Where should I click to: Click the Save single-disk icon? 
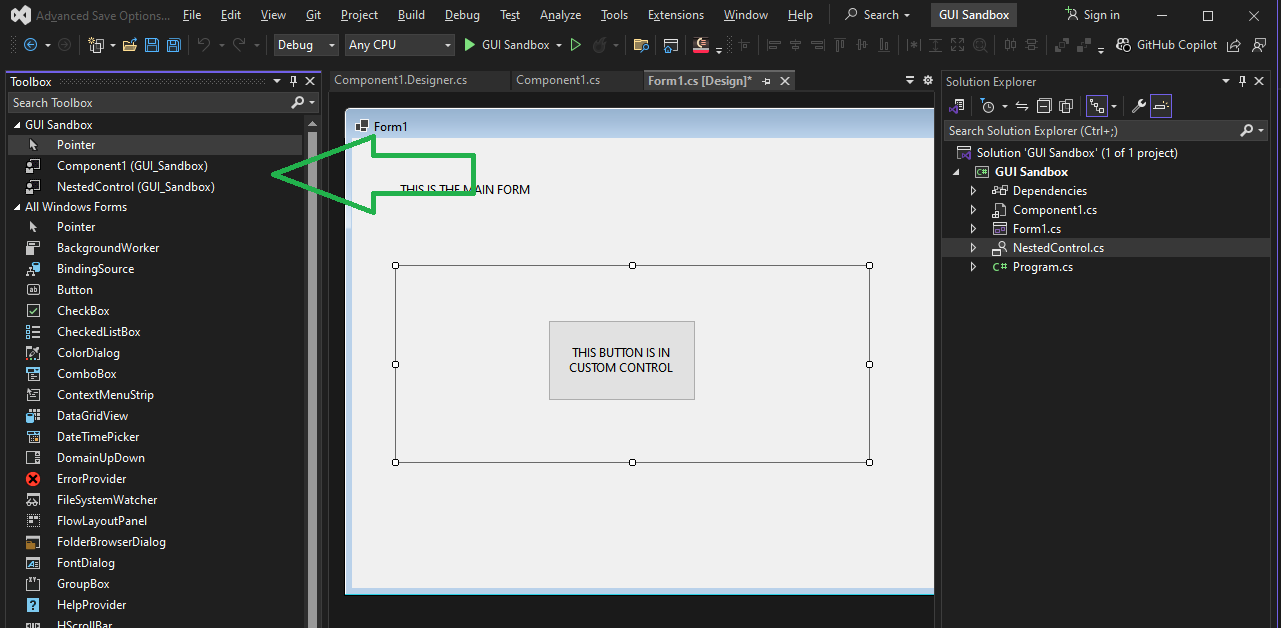(x=152, y=45)
